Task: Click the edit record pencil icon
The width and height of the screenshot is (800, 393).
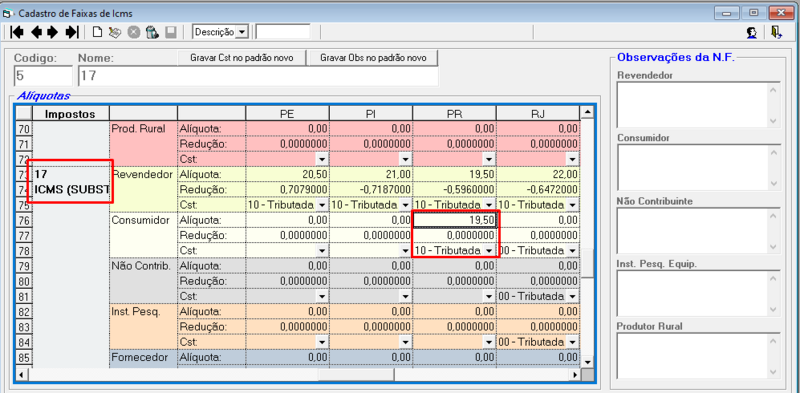Action: click(115, 32)
